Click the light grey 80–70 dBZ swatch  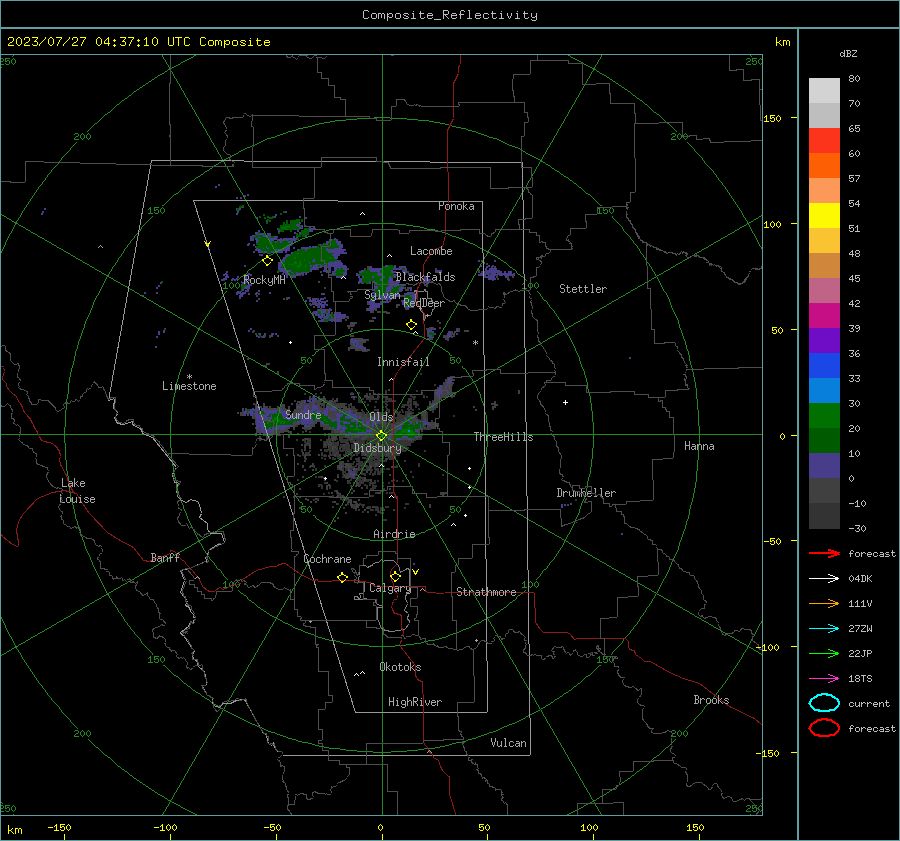(x=824, y=91)
